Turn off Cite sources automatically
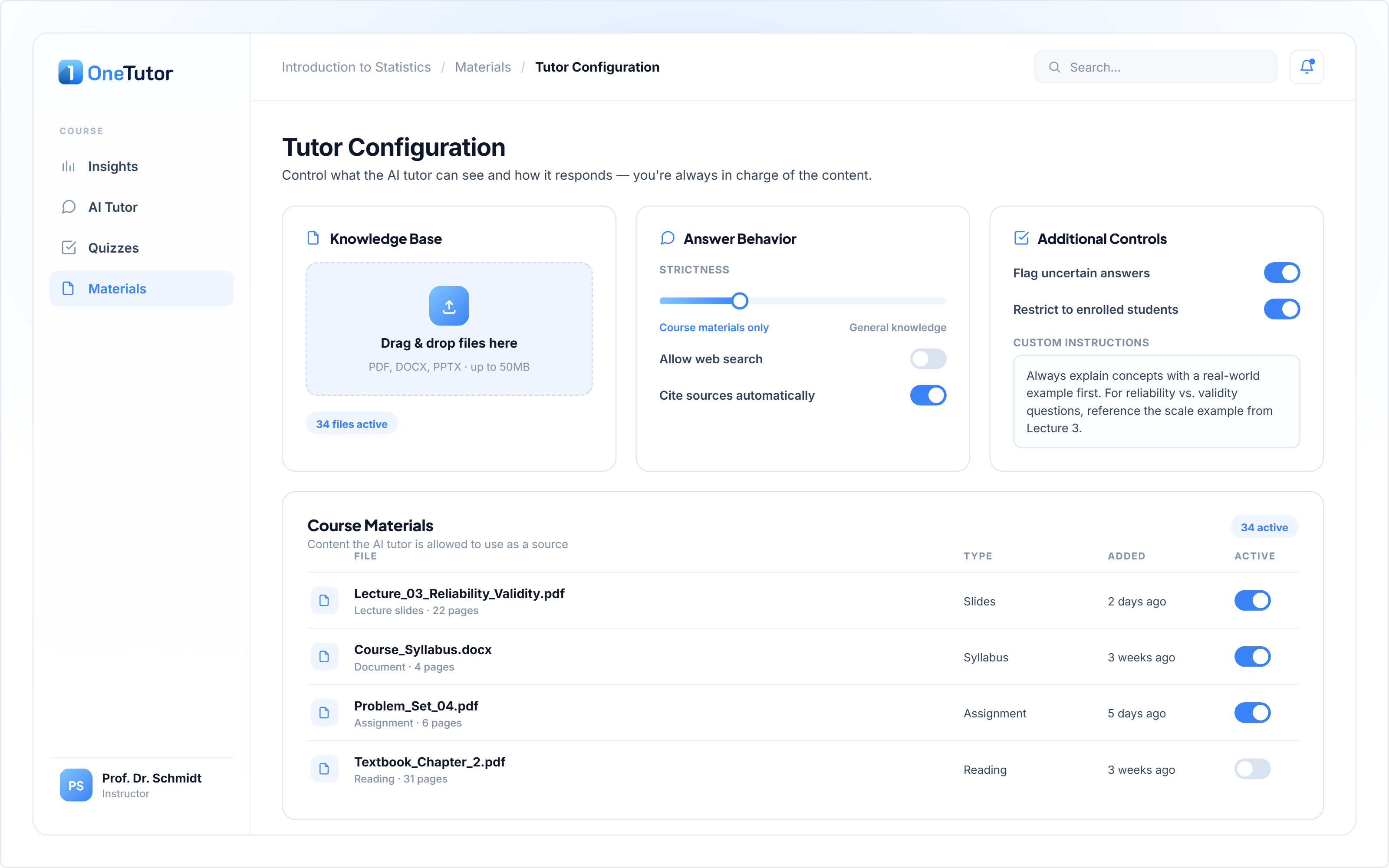Viewport: 1389px width, 868px height. coord(928,395)
